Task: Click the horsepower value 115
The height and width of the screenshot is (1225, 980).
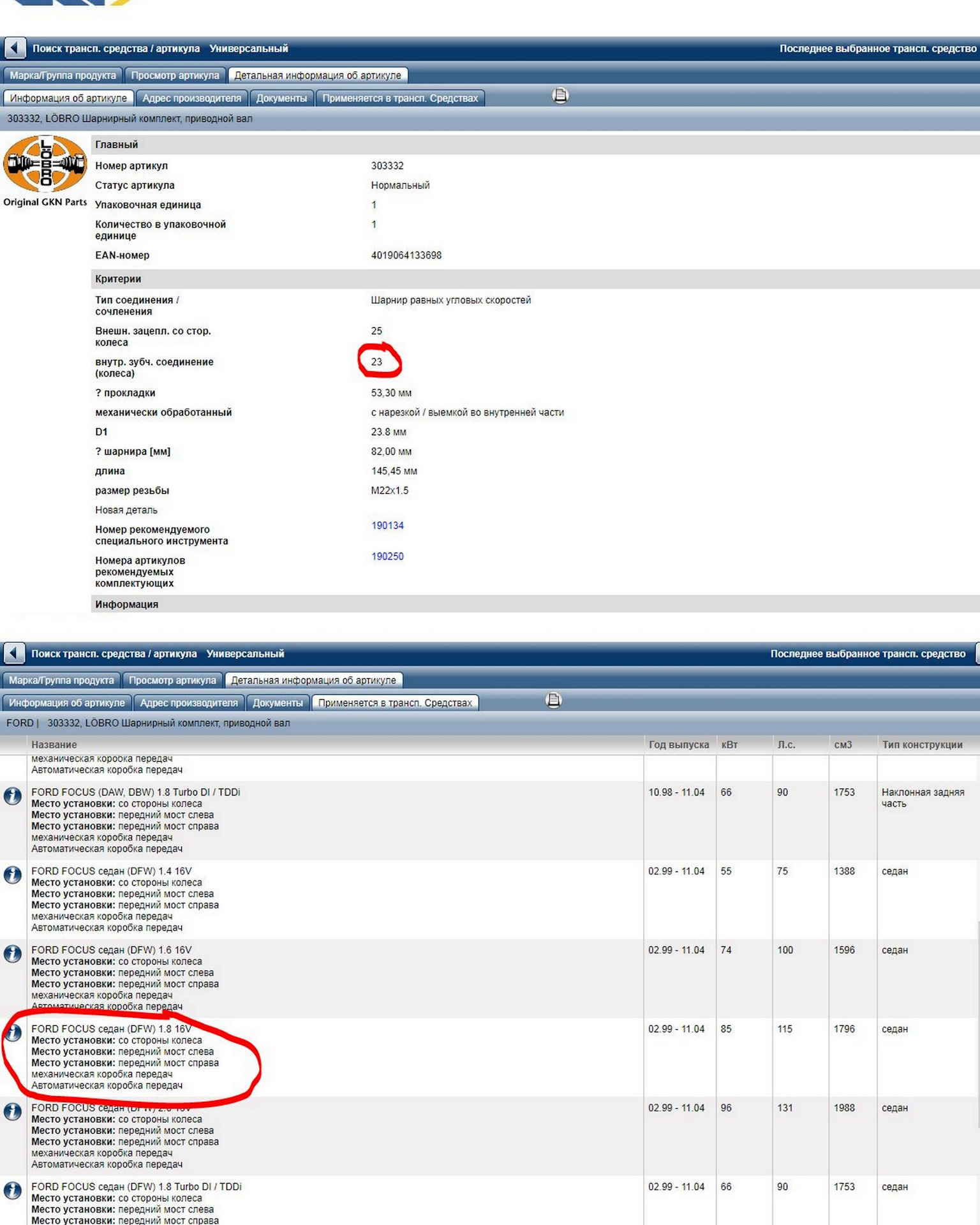Action: click(785, 1029)
